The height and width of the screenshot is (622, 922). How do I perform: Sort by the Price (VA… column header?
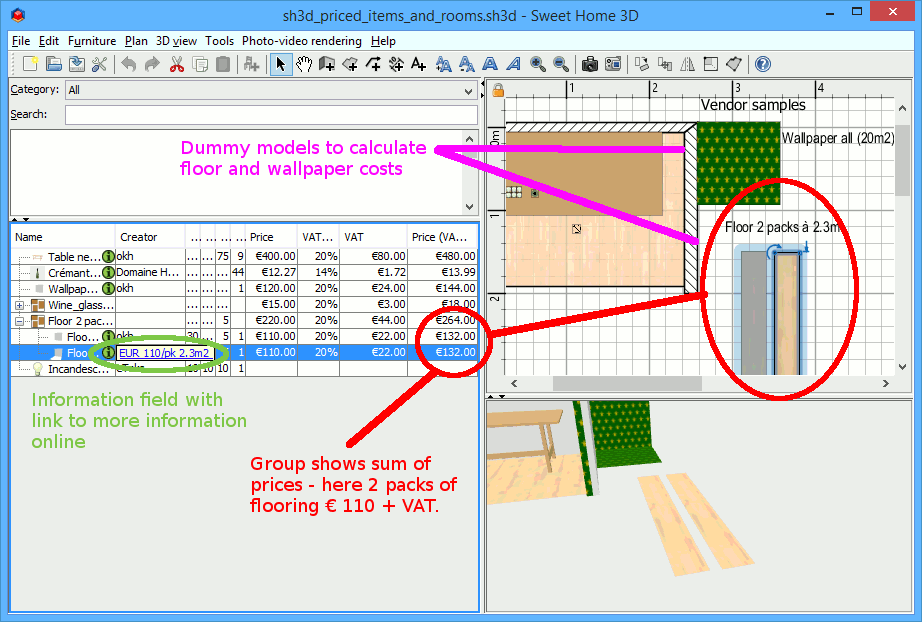point(441,237)
